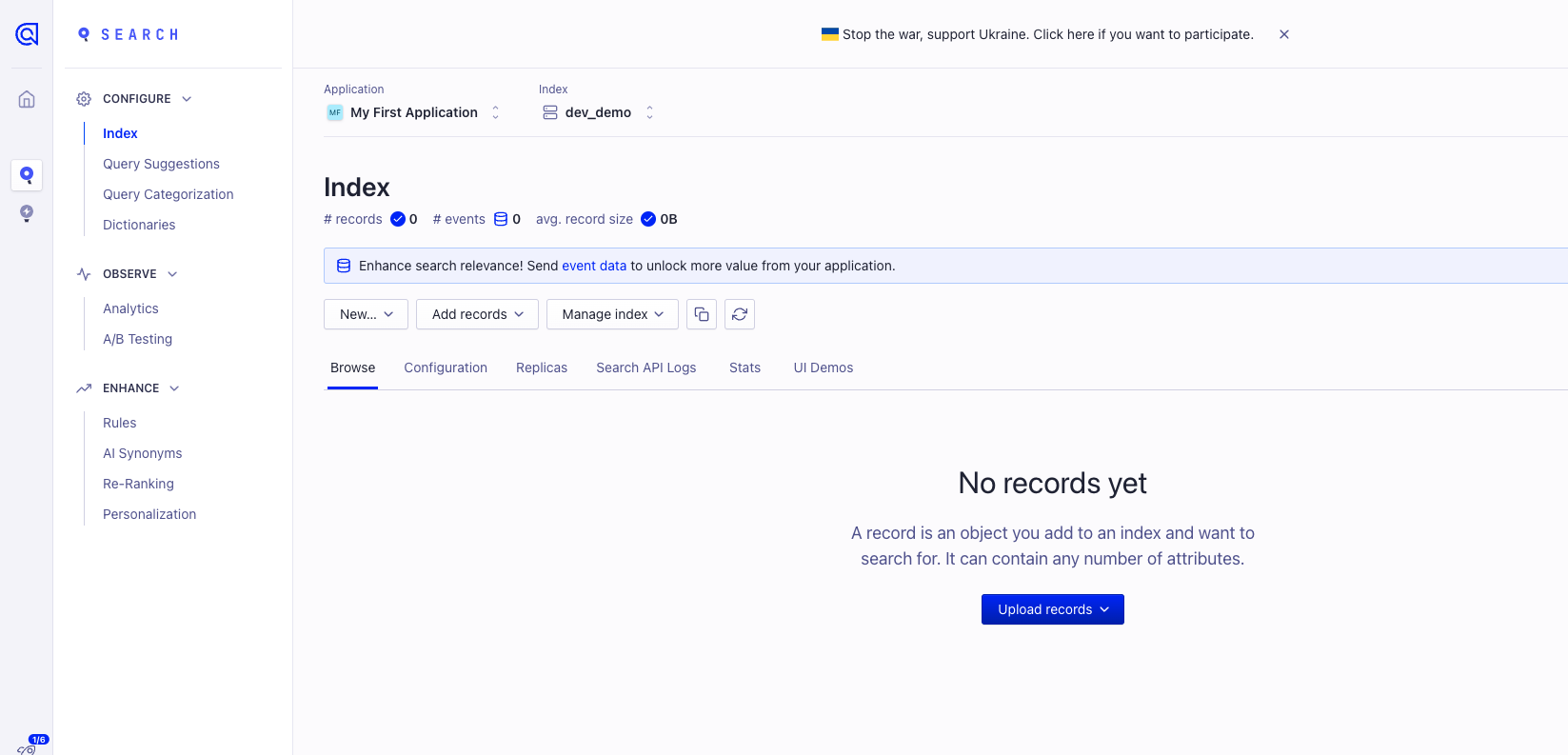The height and width of the screenshot is (755, 1568).
Task: Open Personalization in sidebar
Action: point(149,514)
